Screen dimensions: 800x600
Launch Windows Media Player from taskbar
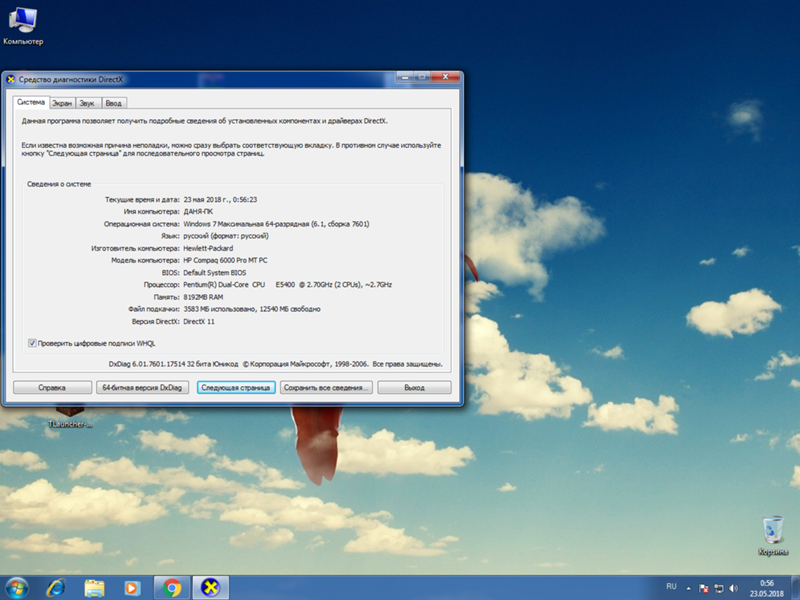coord(132,588)
